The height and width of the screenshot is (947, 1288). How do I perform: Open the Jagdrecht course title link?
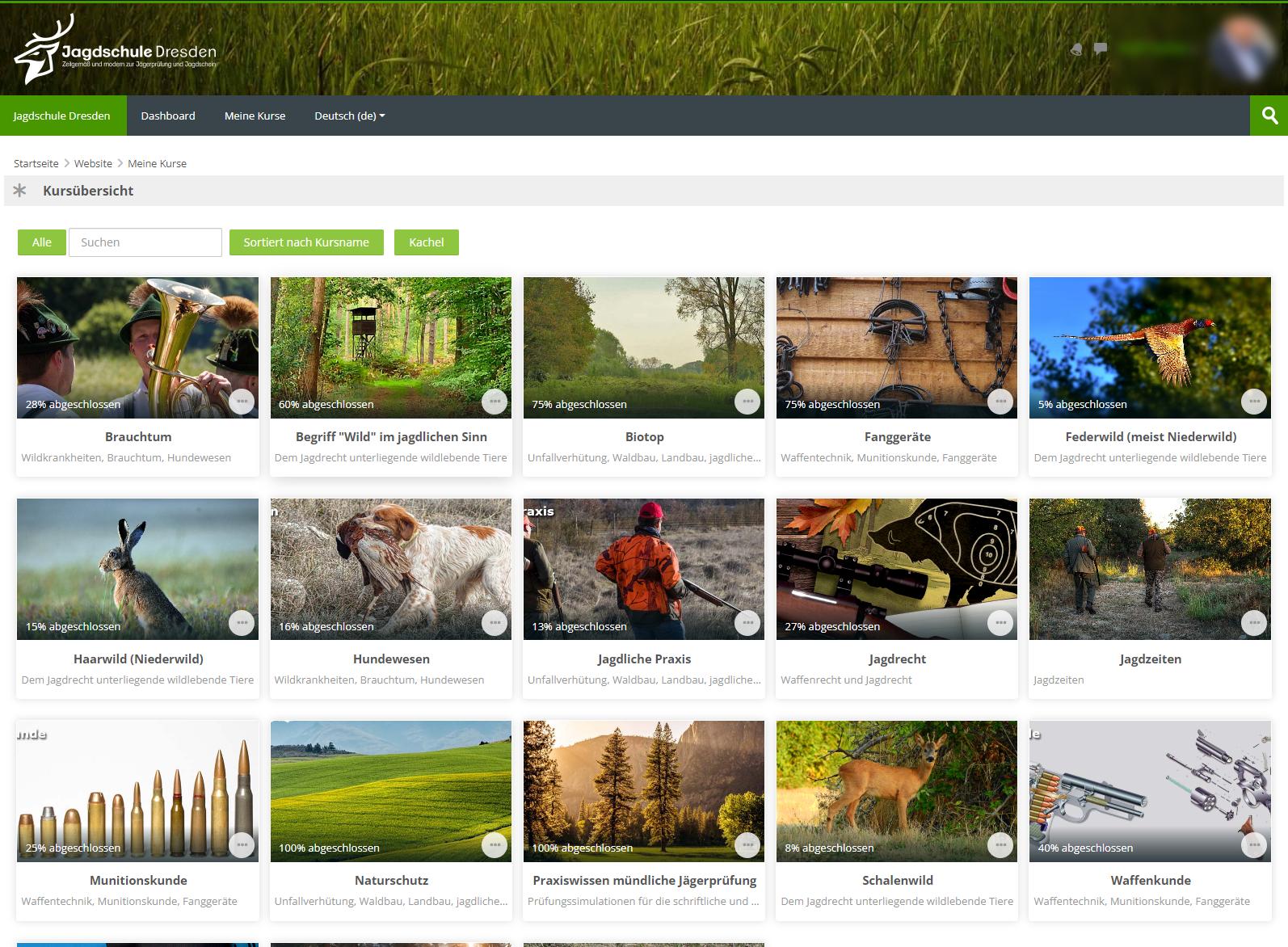897,659
